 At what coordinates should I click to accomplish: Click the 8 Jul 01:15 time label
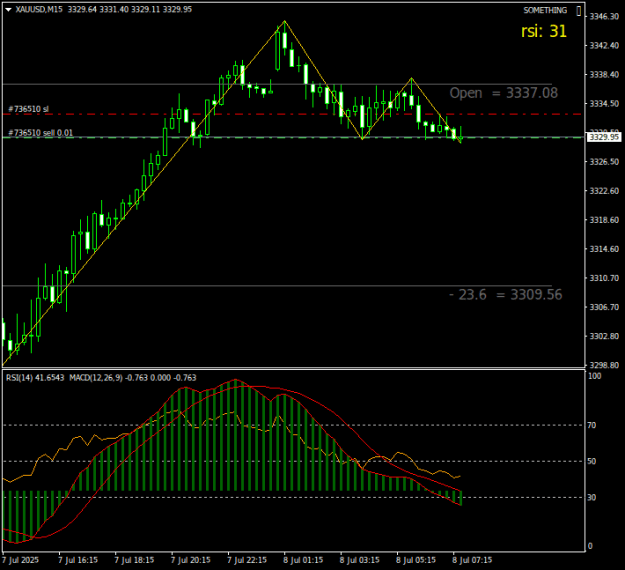pos(303,560)
